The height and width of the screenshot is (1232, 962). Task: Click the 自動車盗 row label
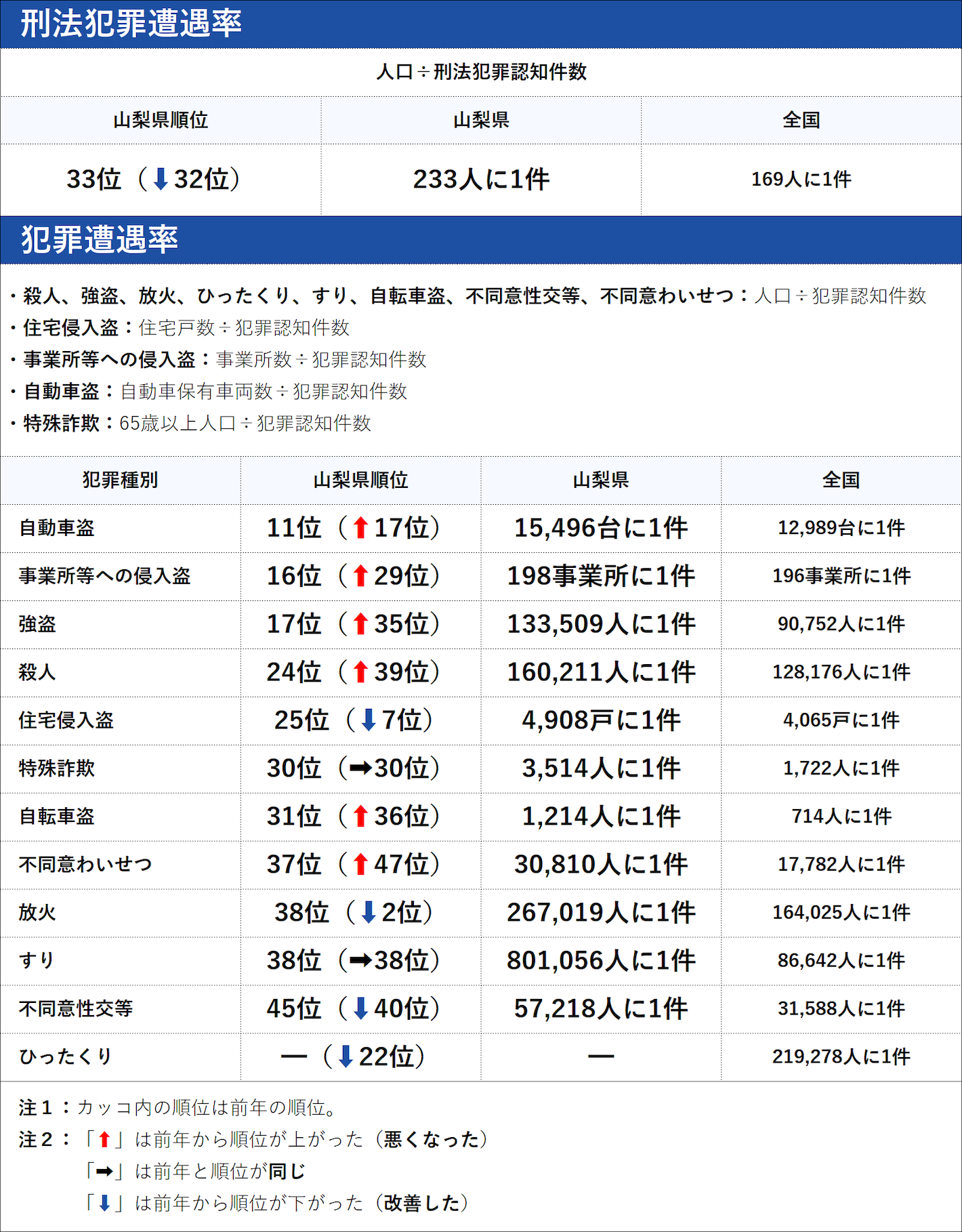(x=57, y=528)
